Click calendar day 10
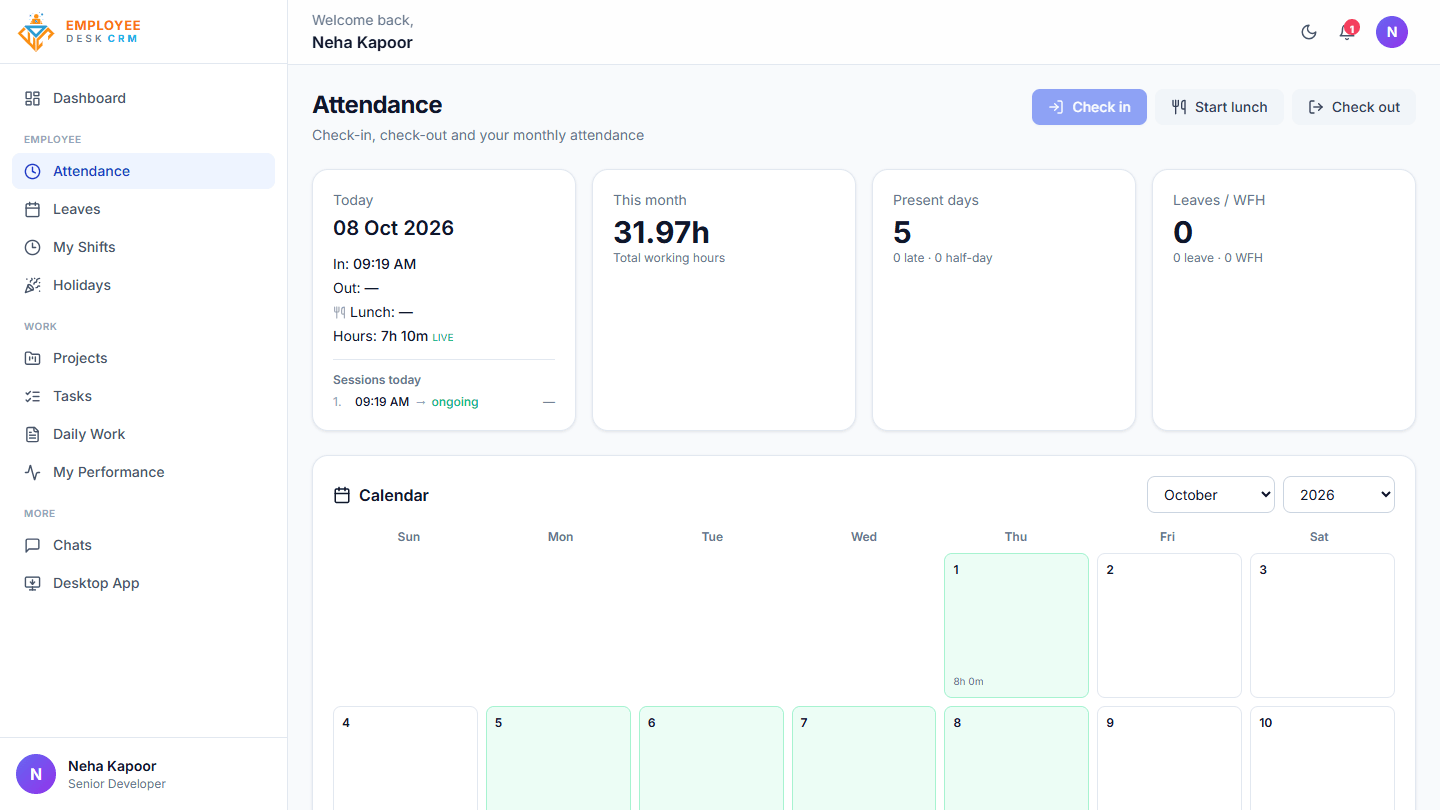Image resolution: width=1440 pixels, height=810 pixels. [1322, 758]
